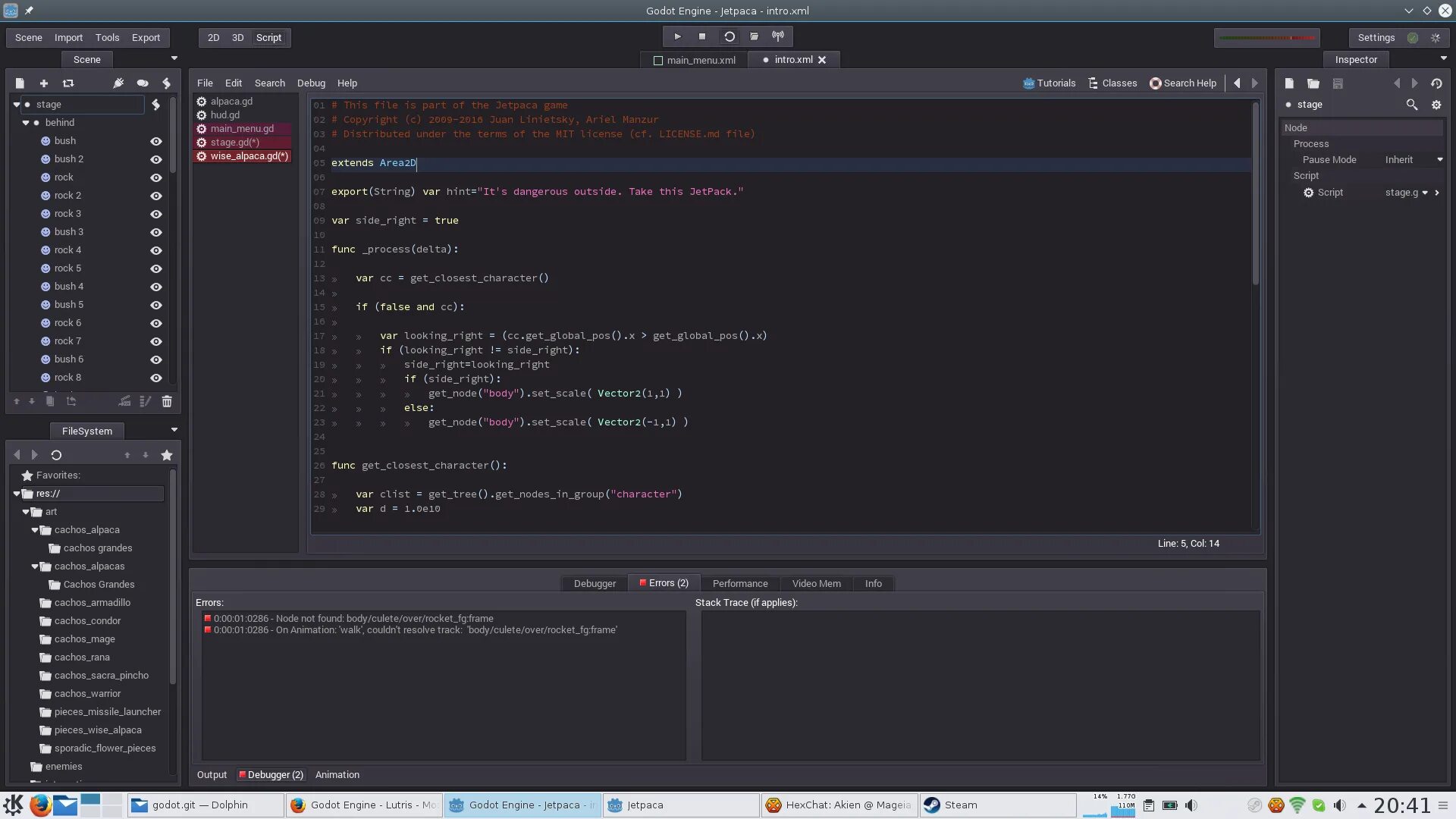
Task: Switch to the Performance tab
Action: tap(739, 583)
